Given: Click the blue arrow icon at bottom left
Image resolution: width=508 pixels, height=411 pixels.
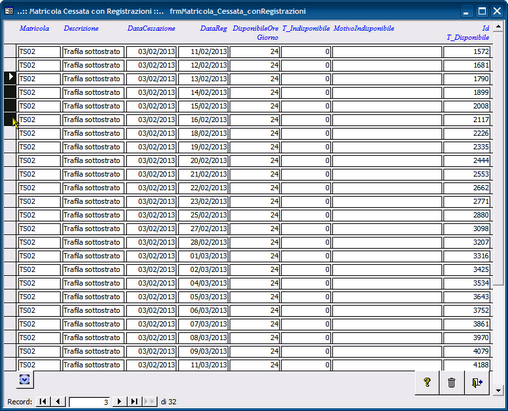Looking at the screenshot, I should [x=25, y=379].
